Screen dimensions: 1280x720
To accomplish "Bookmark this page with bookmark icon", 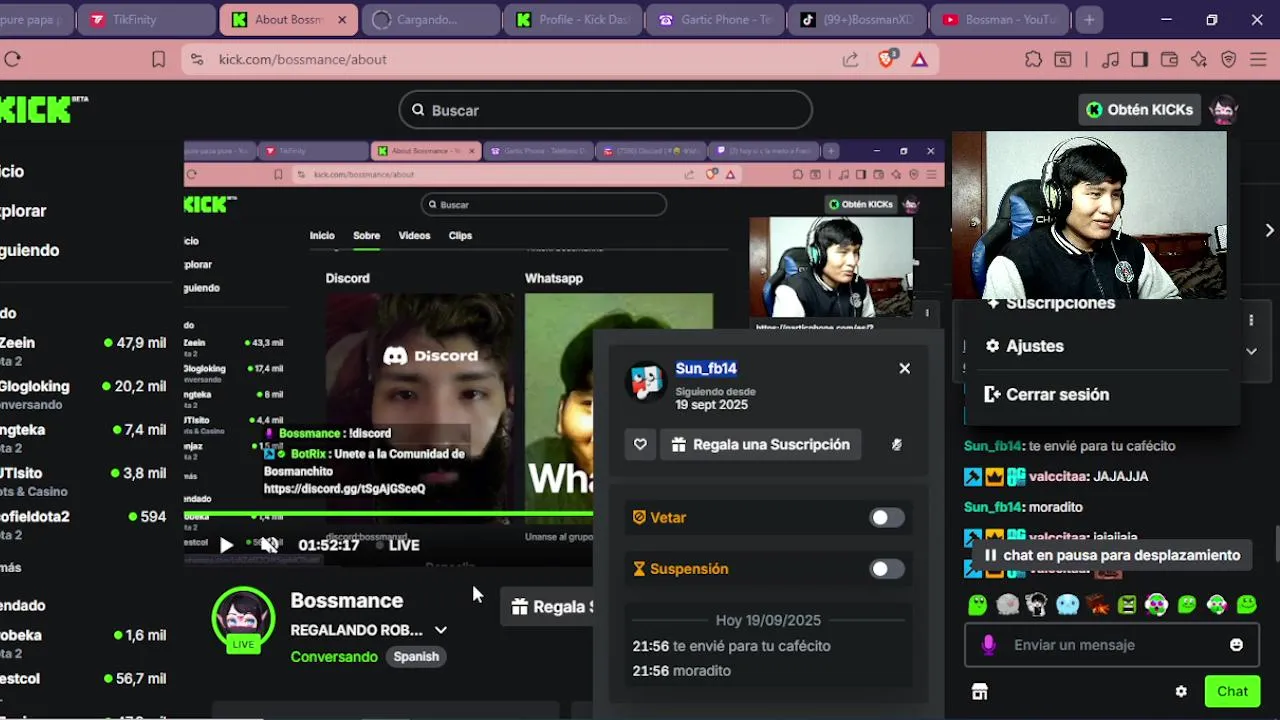I will [158, 60].
